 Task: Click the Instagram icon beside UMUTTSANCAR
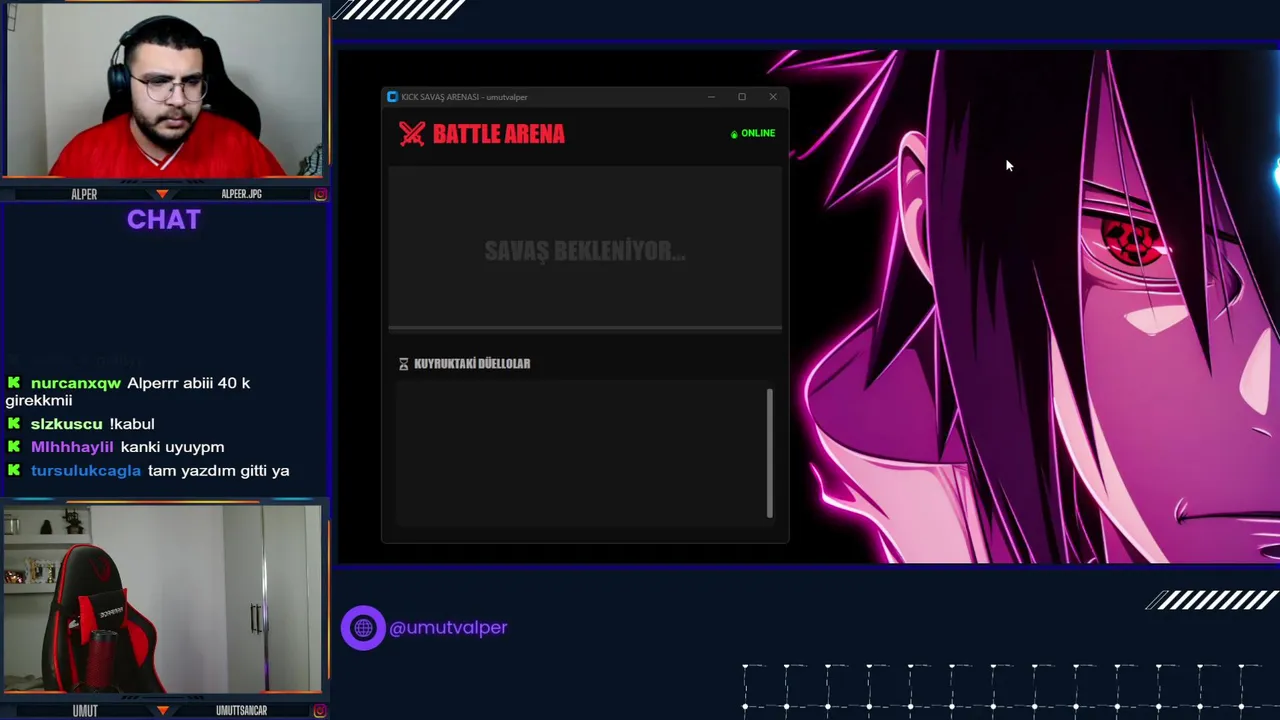(x=320, y=711)
